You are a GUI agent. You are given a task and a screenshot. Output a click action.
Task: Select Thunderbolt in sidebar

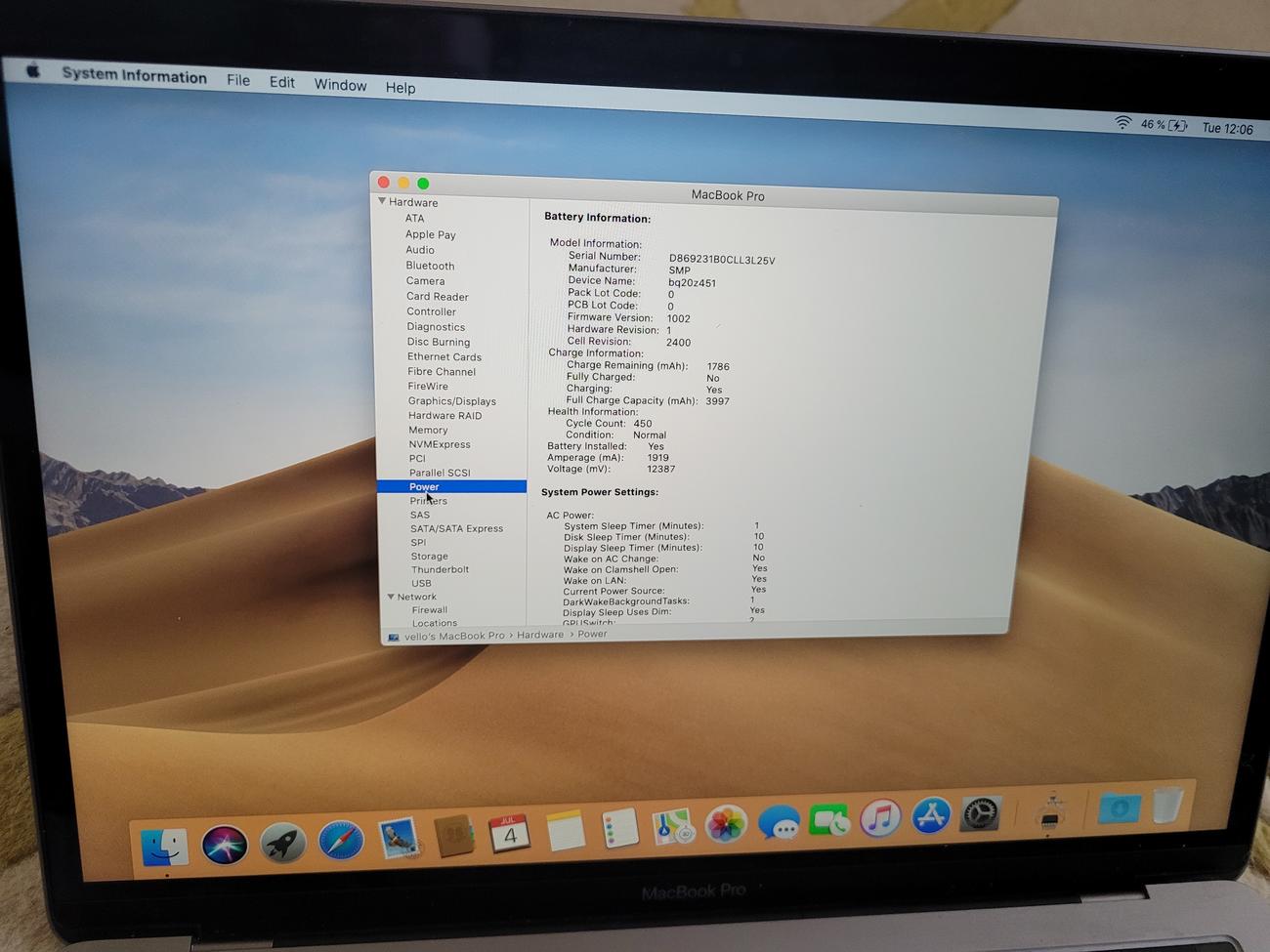[x=440, y=569]
